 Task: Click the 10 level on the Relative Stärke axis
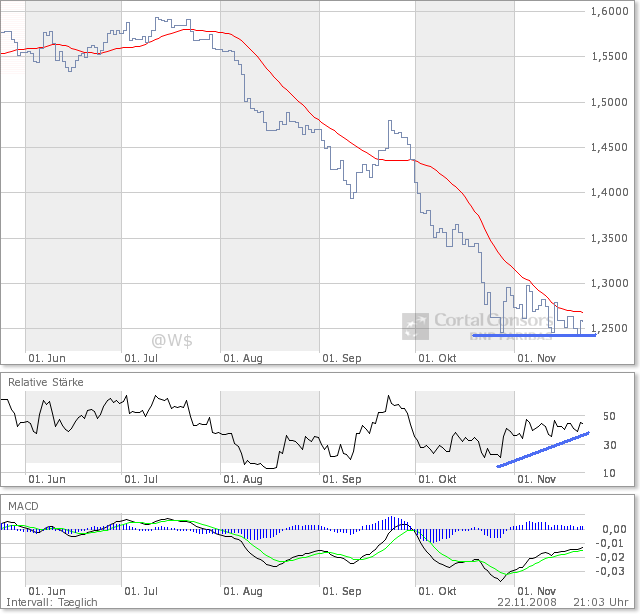pos(609,473)
